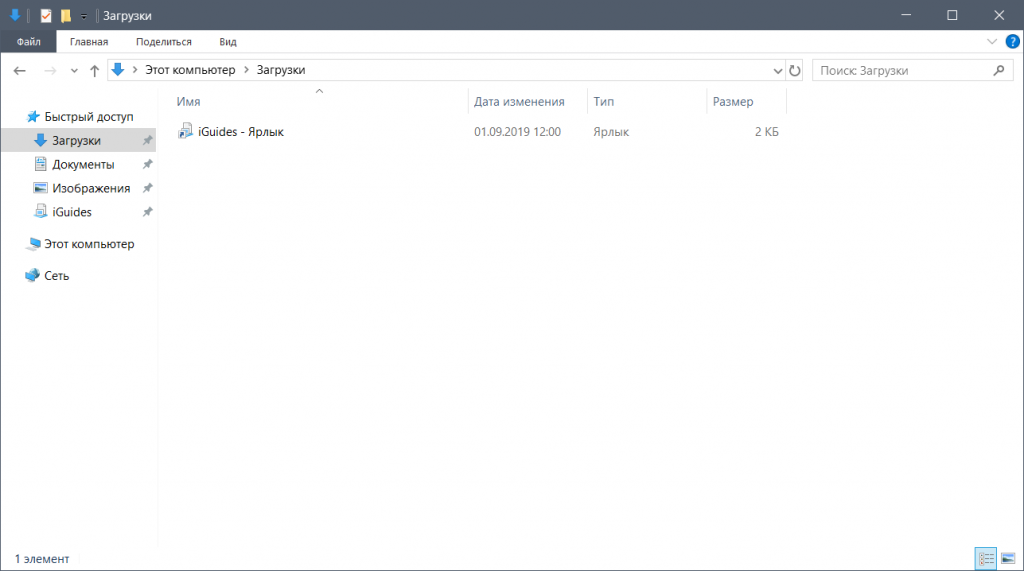Screen dimensions: 1024x571
Task: Sort files by Дата изменения column header
Action: pos(519,102)
